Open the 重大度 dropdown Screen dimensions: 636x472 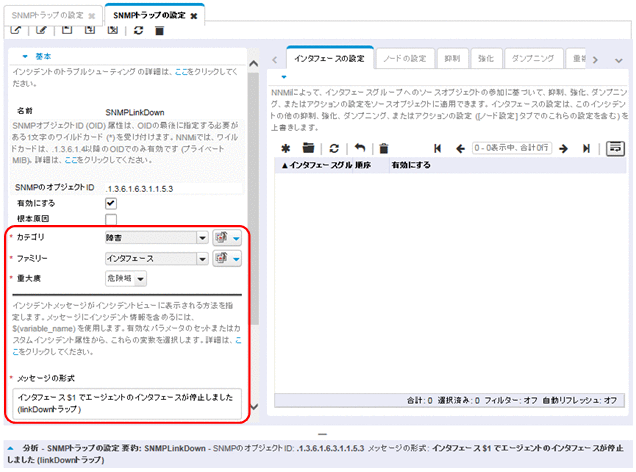tap(140, 279)
